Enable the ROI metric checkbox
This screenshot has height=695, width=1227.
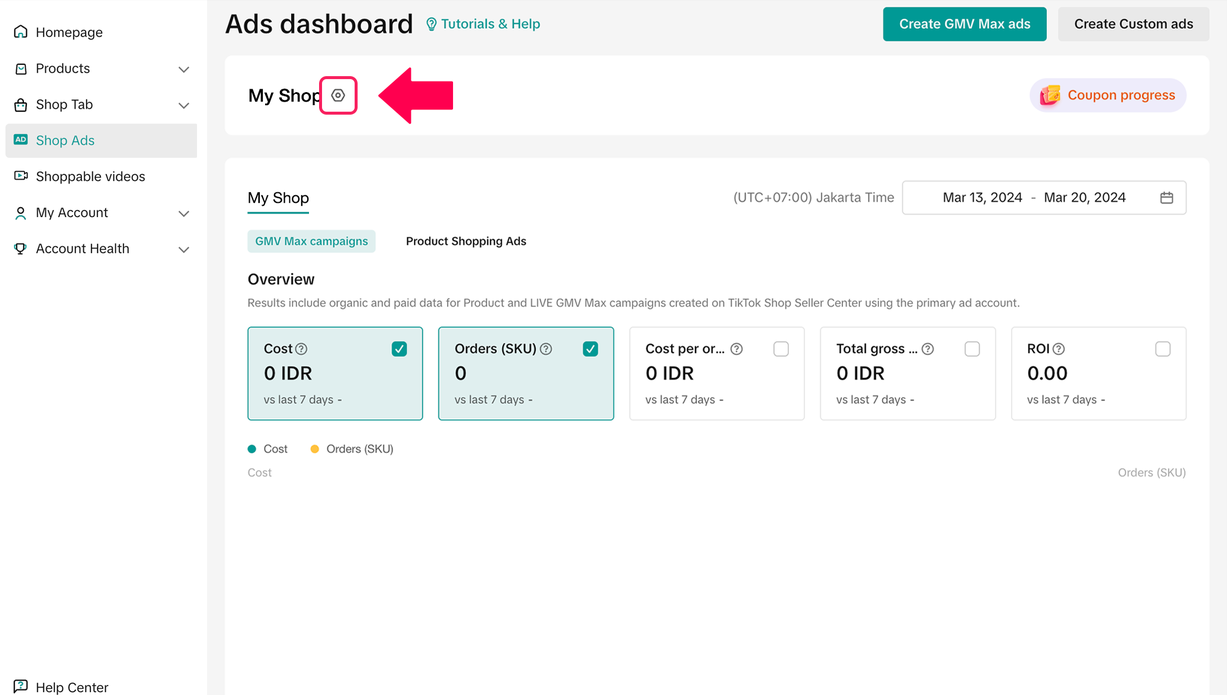(1162, 349)
